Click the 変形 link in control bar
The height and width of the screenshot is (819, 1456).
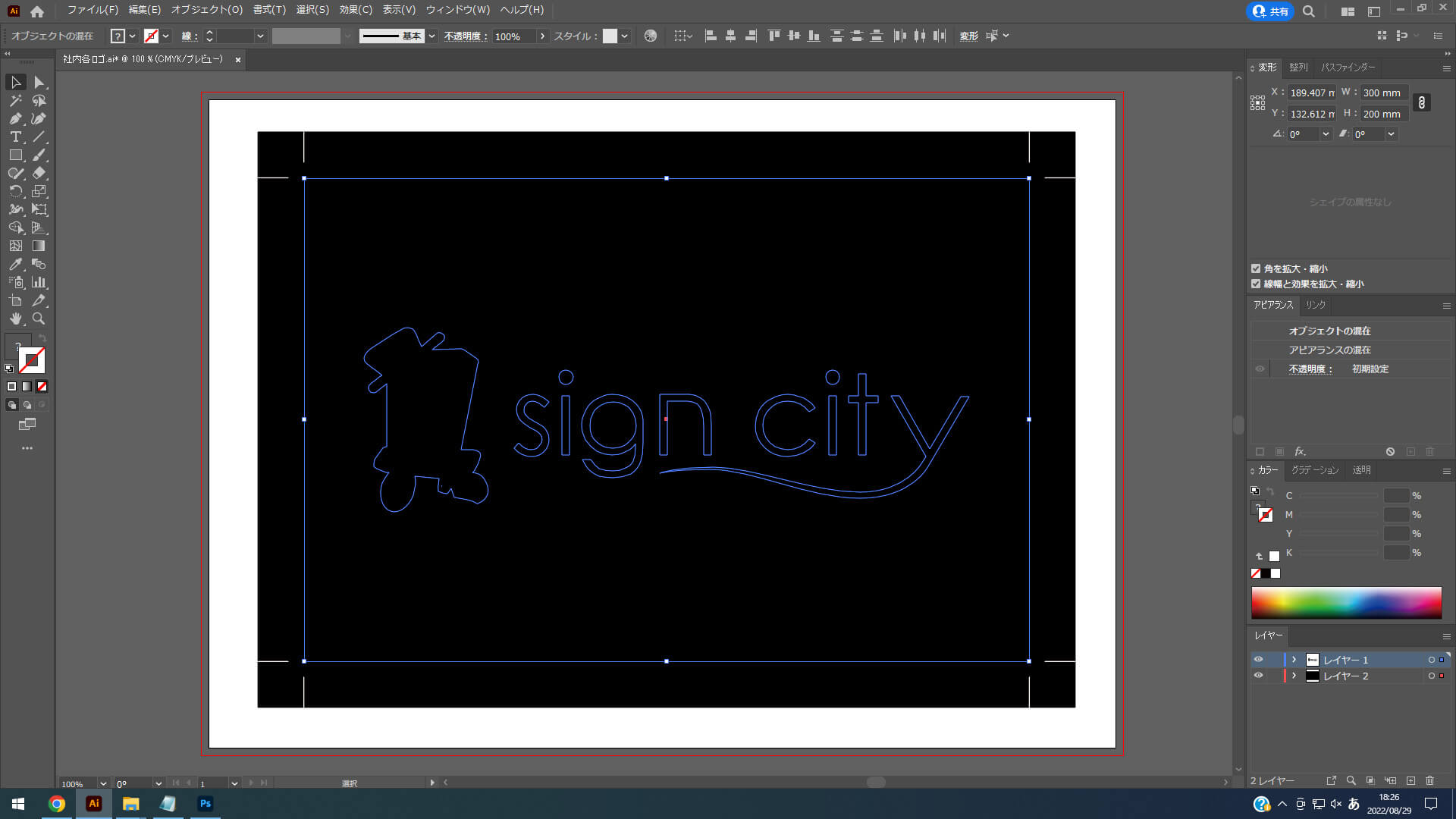[x=968, y=36]
